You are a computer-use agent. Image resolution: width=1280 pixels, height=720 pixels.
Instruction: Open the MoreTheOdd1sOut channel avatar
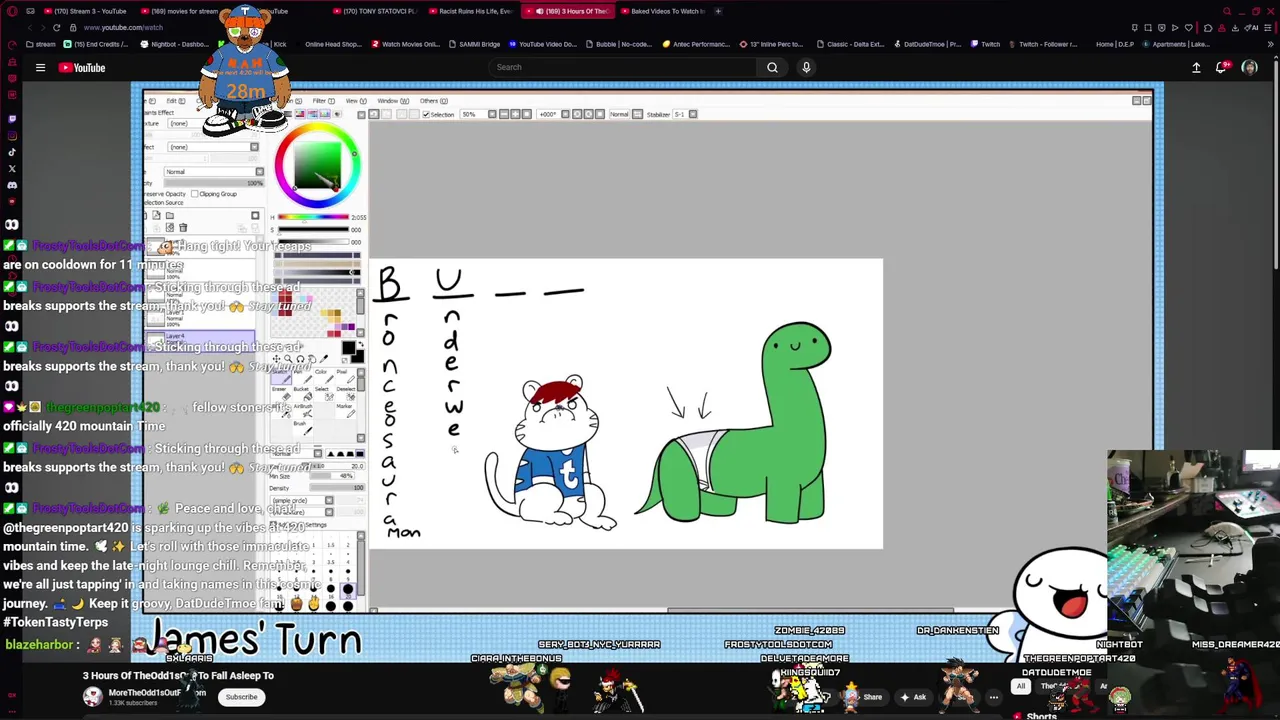click(92, 697)
